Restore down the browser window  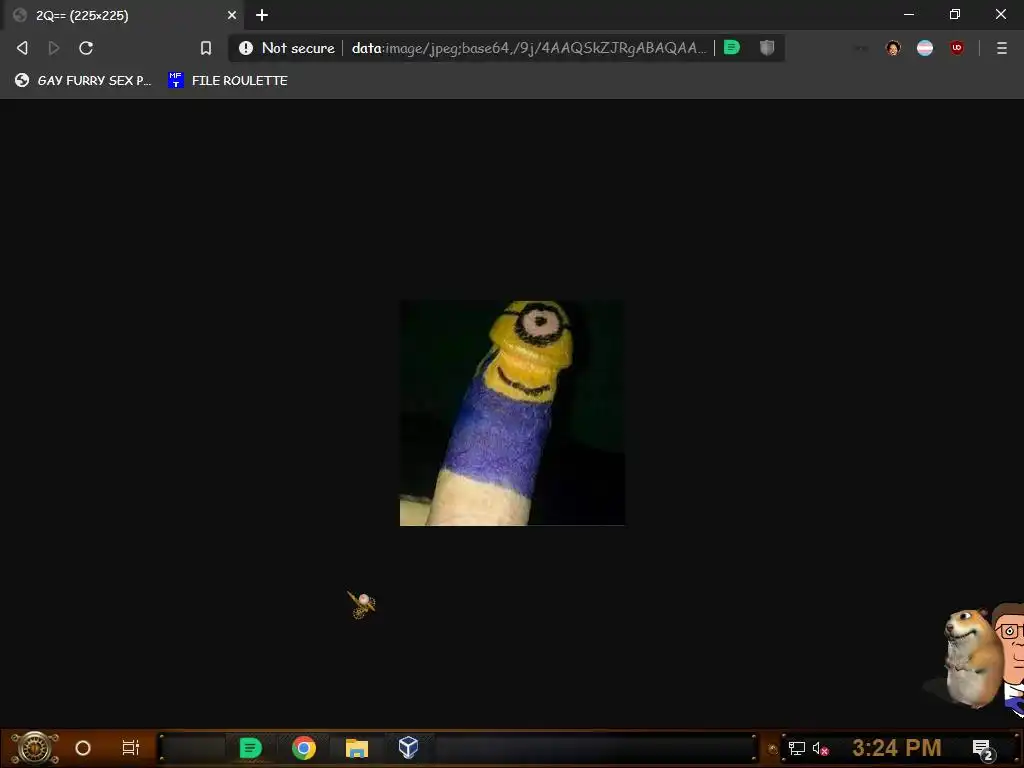[x=955, y=14]
